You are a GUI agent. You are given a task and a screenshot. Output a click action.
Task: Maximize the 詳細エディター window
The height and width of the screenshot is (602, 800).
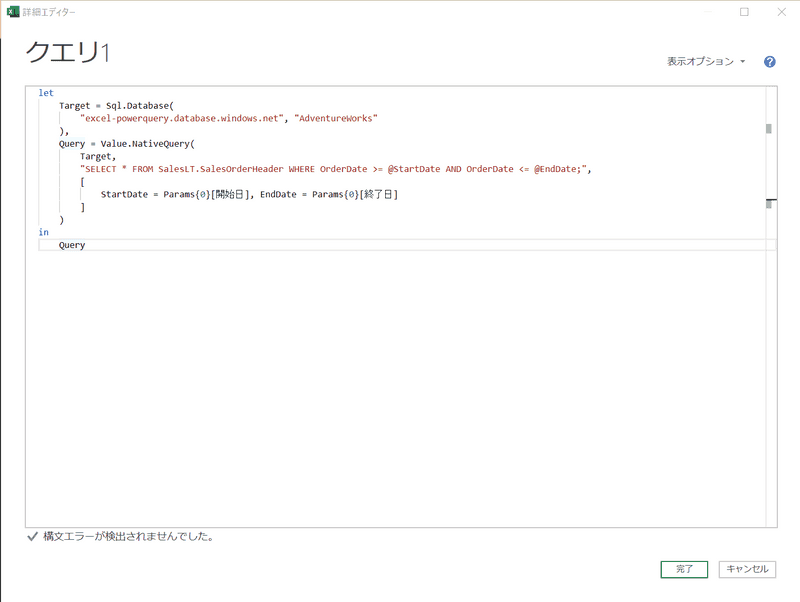point(744,12)
